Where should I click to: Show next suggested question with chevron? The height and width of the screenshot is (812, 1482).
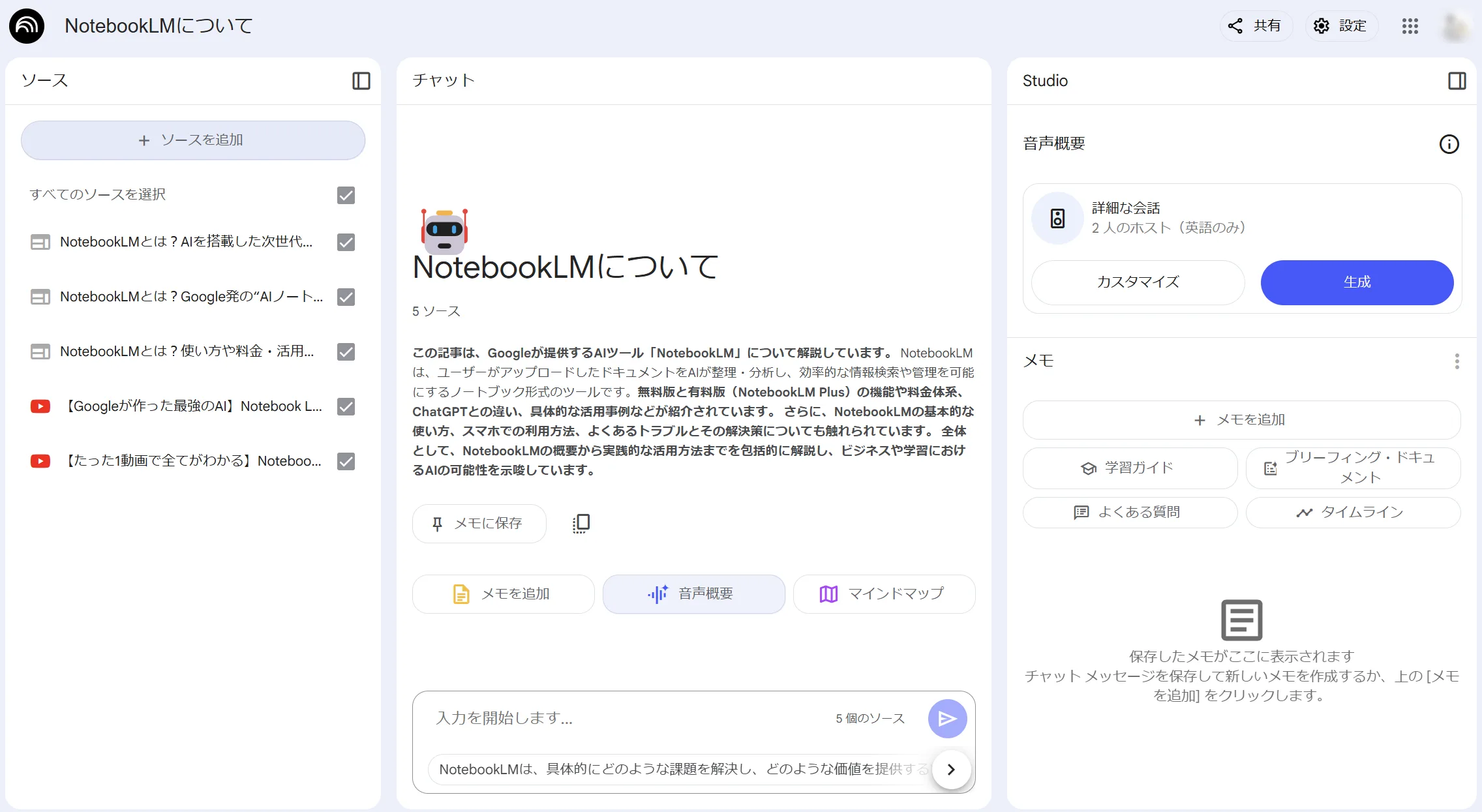click(x=951, y=770)
